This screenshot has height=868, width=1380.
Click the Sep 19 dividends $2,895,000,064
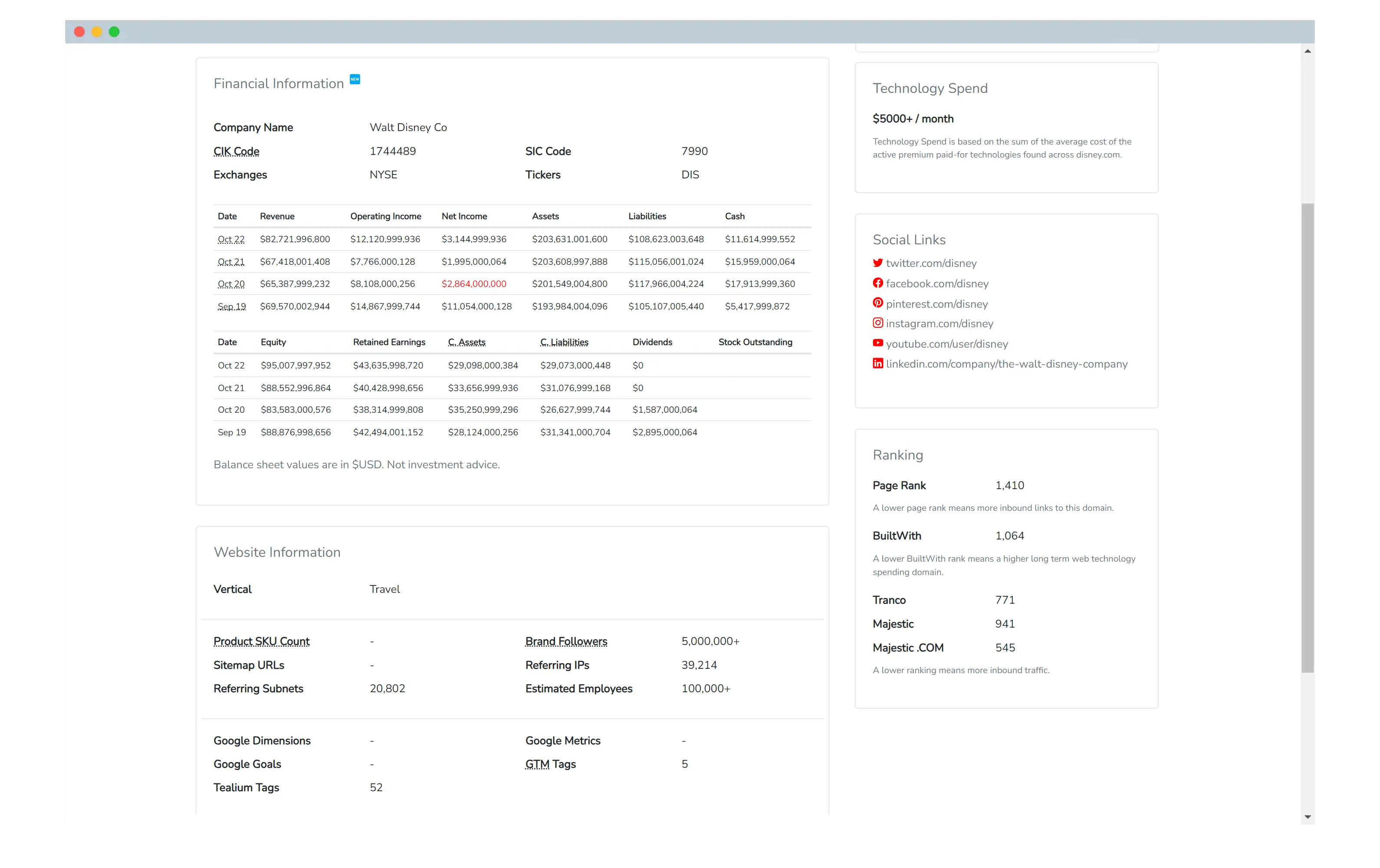[x=664, y=432]
